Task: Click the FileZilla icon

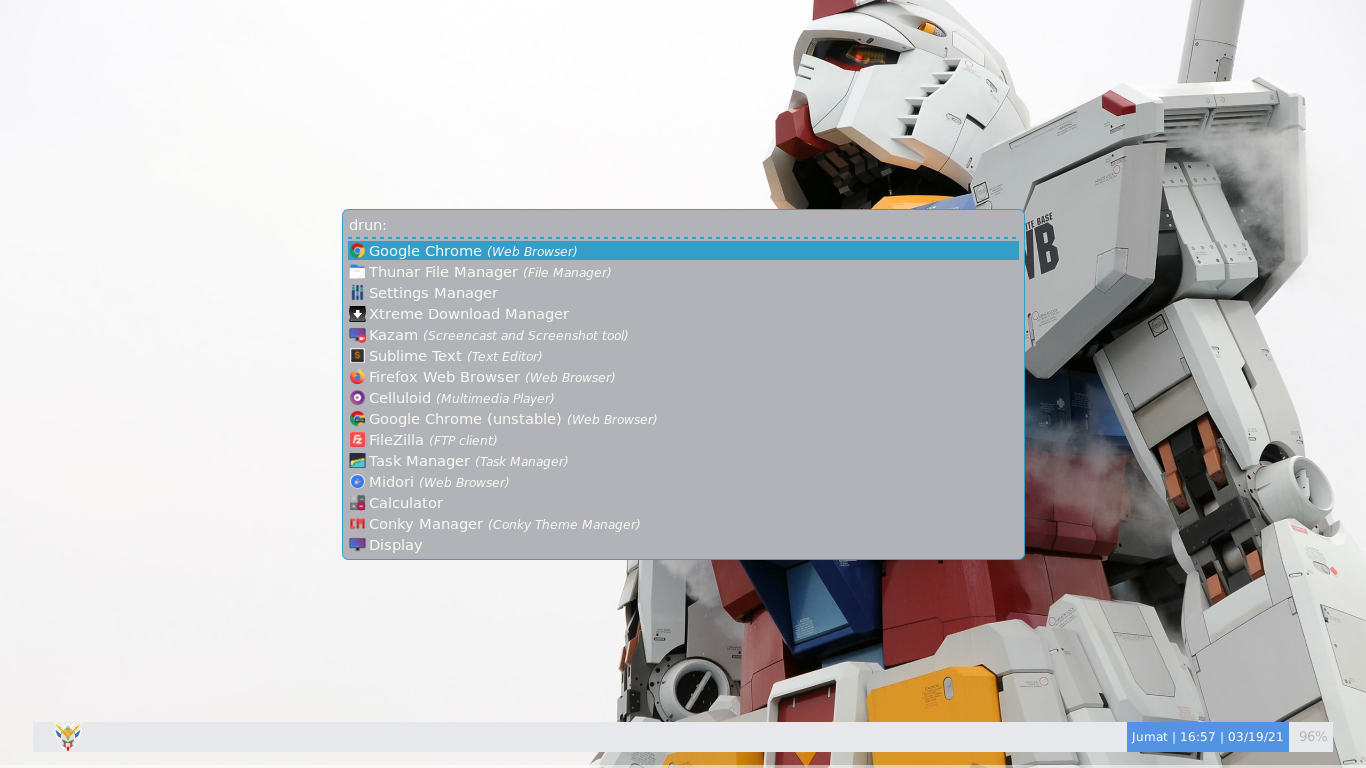Action: click(357, 440)
